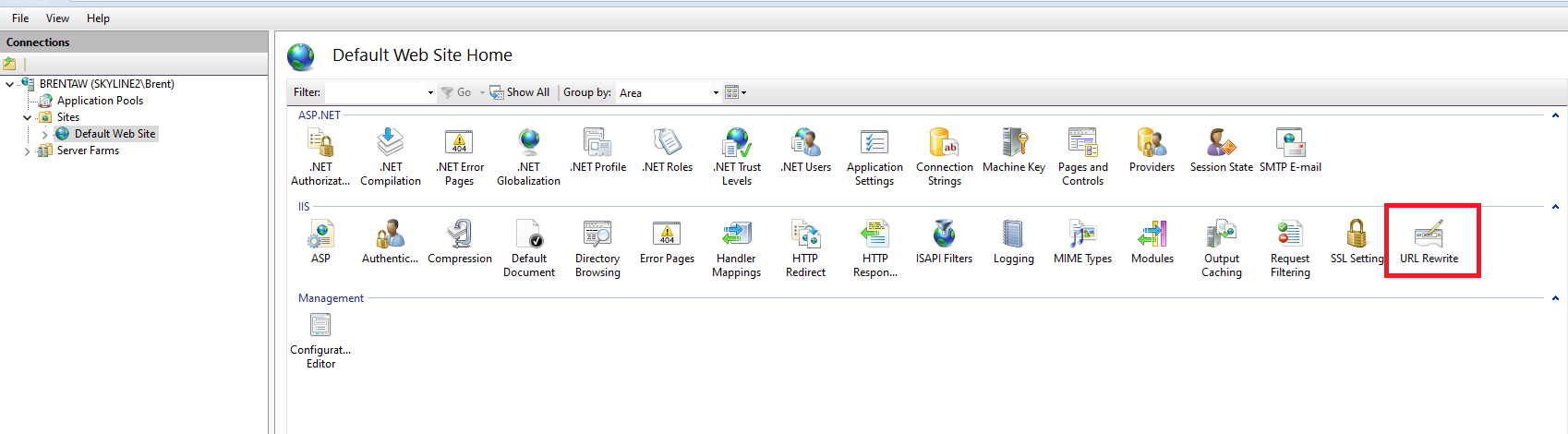Screen dimensions: 1568x434
Task: Open Compression feature
Action: tap(460, 242)
